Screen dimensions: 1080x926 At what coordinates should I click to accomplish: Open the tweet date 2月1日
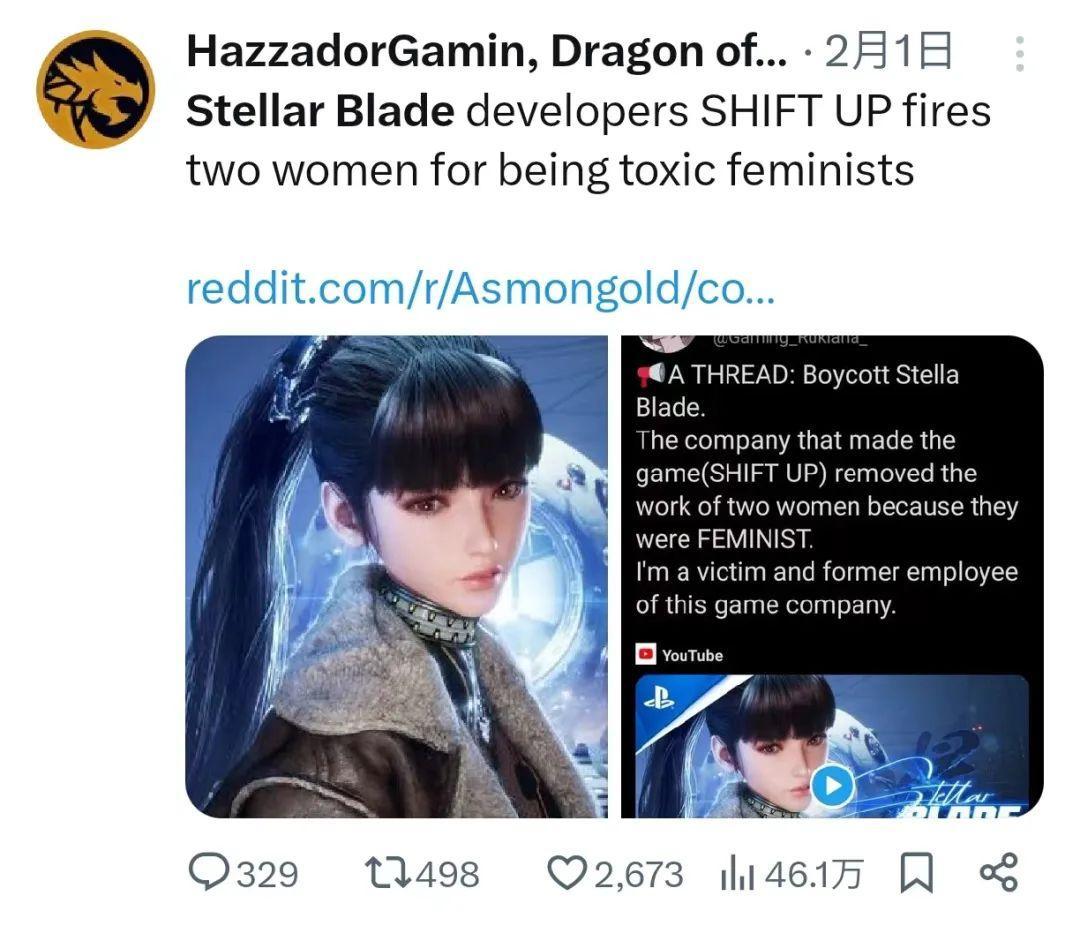click(x=888, y=52)
